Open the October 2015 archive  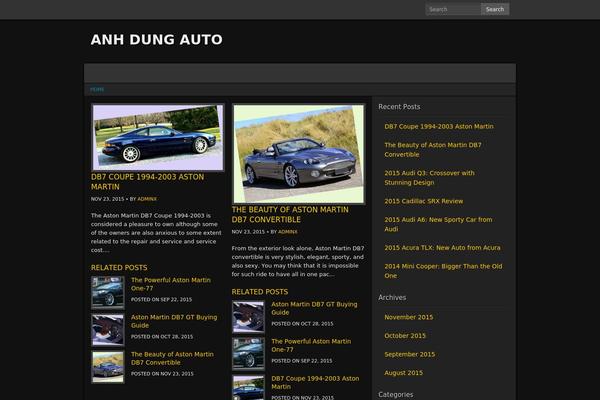pos(405,336)
